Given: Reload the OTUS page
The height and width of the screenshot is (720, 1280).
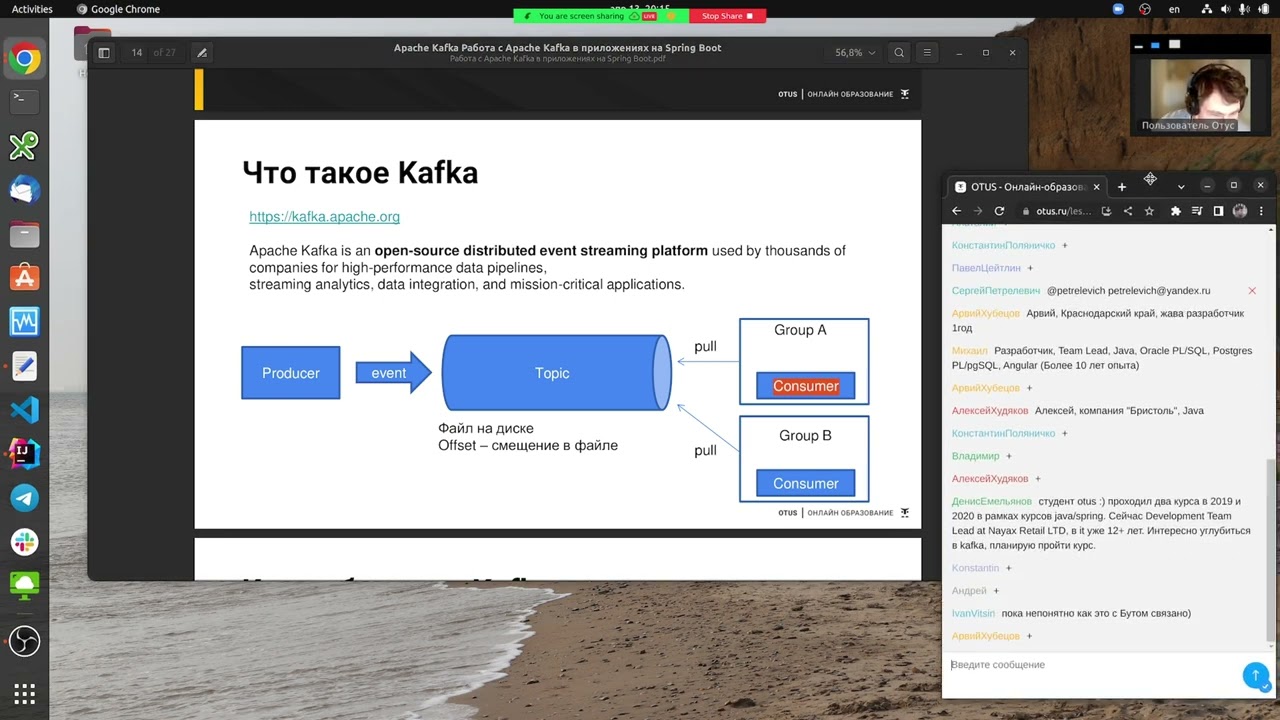Looking at the screenshot, I should (999, 211).
